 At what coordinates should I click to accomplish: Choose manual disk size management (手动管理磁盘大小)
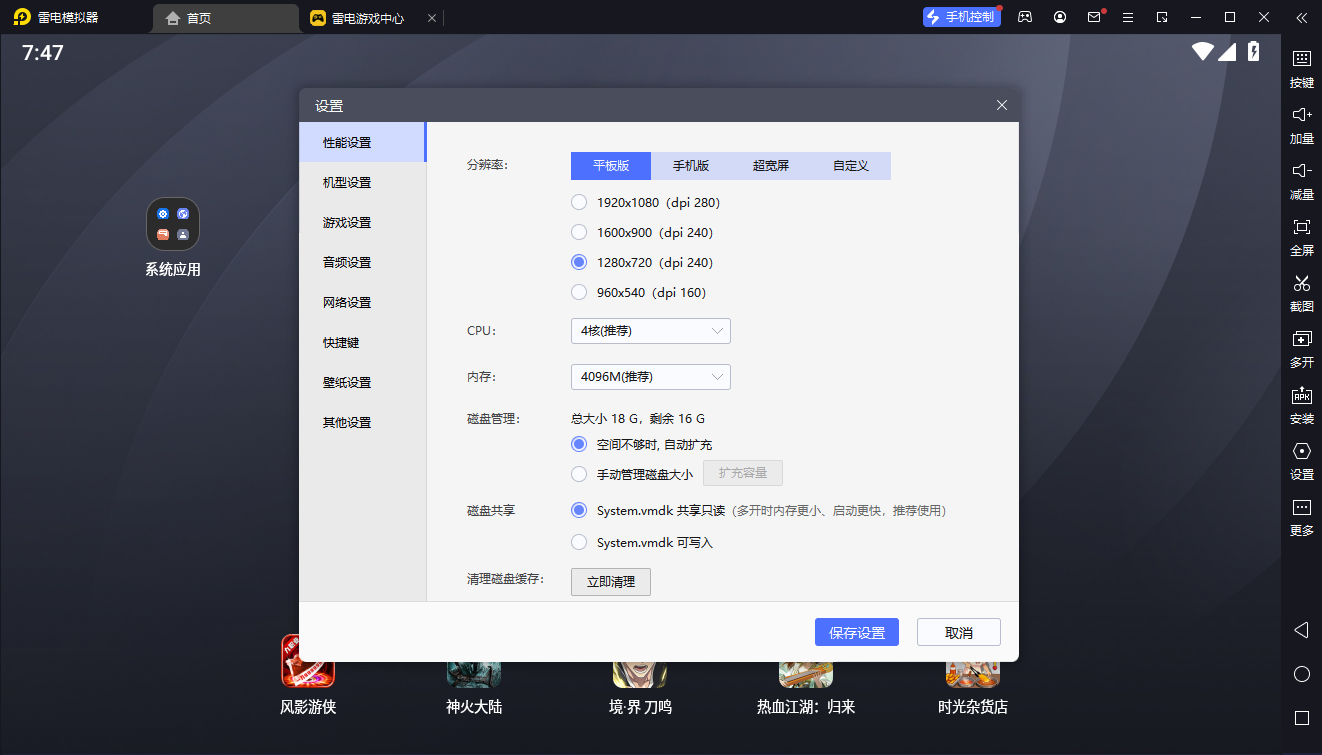(x=579, y=475)
